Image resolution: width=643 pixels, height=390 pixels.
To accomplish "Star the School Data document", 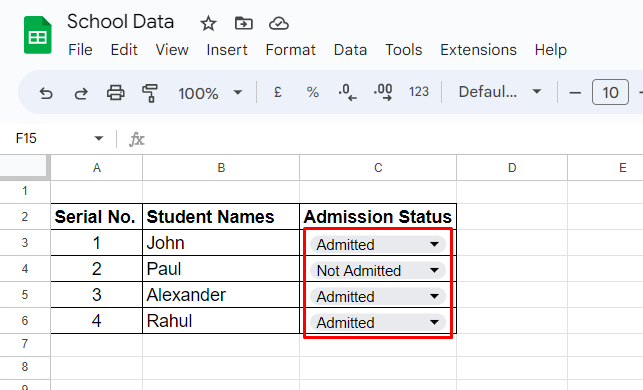I will click(208, 23).
